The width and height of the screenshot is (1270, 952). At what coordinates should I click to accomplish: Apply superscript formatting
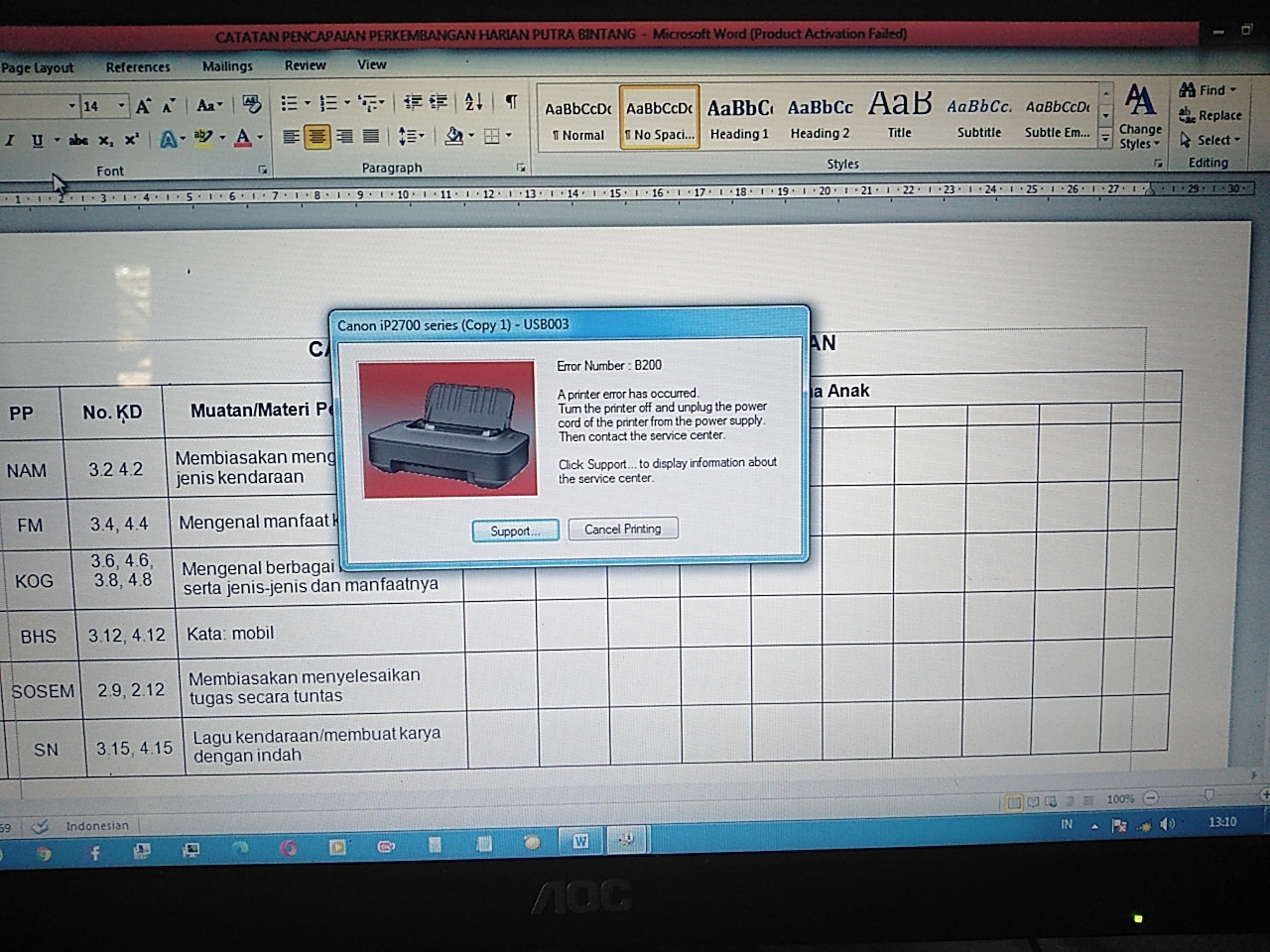point(131,140)
